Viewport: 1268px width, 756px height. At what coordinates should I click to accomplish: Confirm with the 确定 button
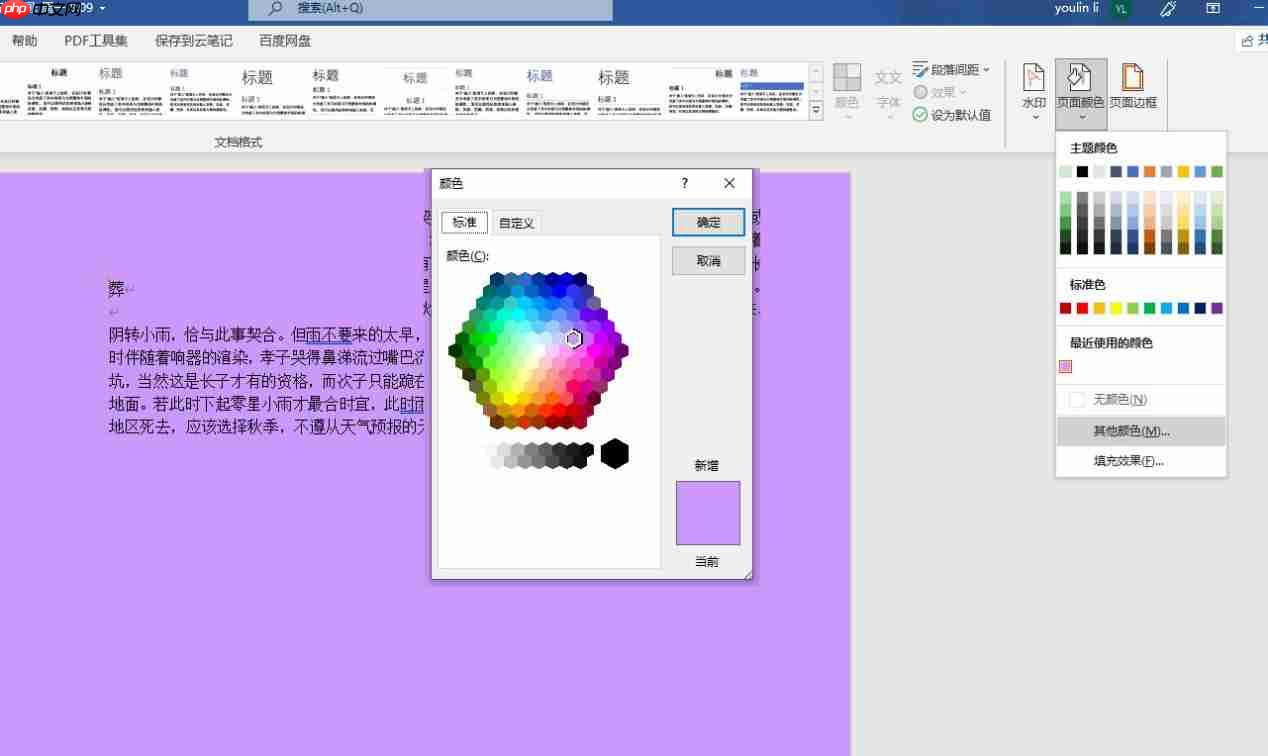pyautogui.click(x=709, y=222)
